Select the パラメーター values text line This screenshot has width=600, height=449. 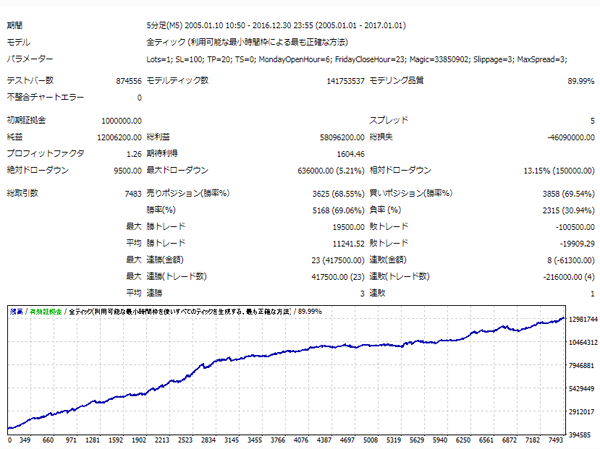click(357, 61)
